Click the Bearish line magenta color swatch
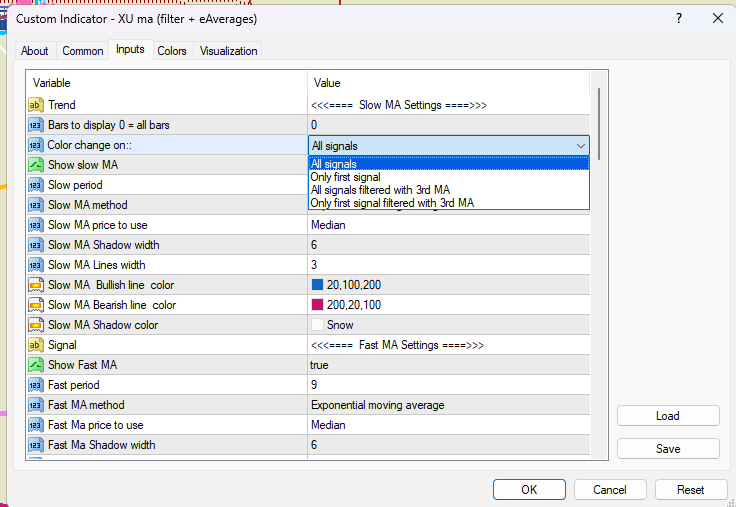Screen dimensions: 736x507 (318, 305)
